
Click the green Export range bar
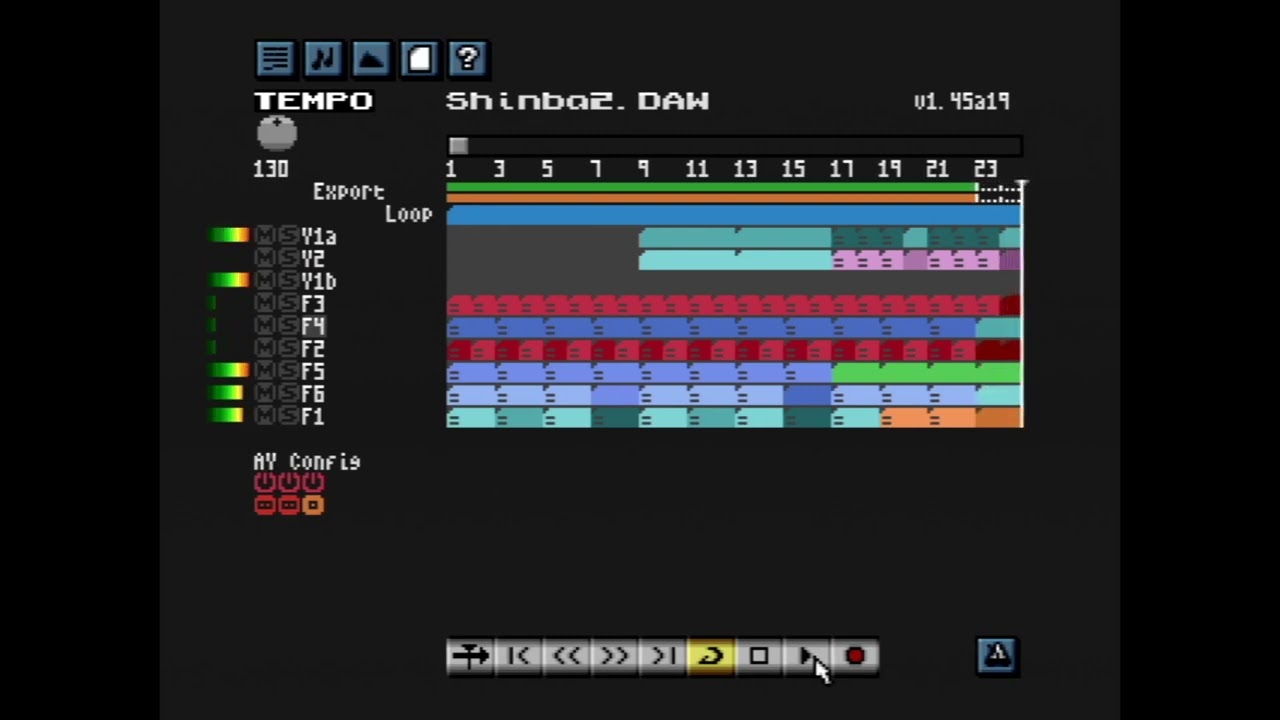(711, 187)
